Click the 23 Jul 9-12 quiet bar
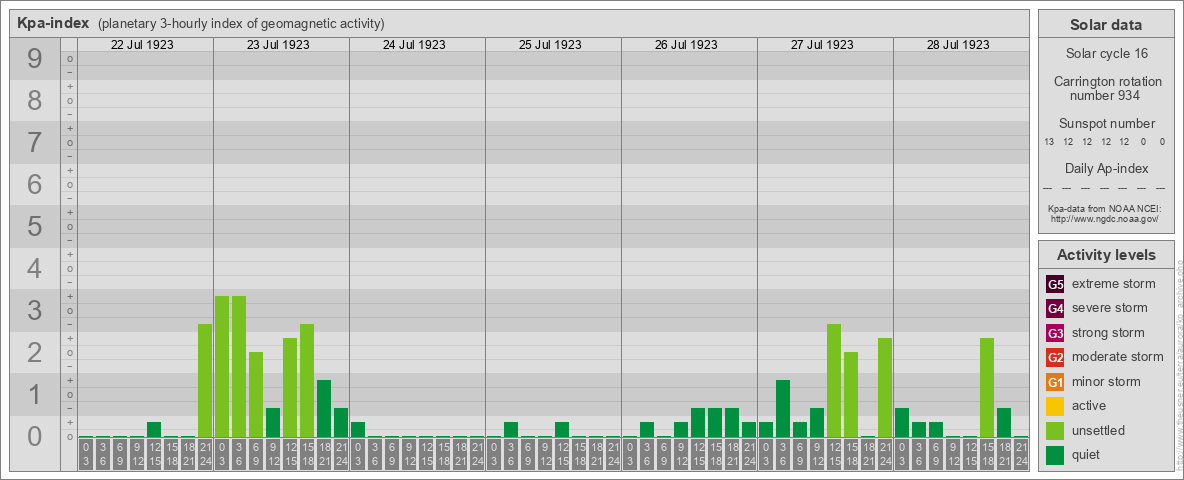Viewport: 1184px width, 480px height. [273, 423]
